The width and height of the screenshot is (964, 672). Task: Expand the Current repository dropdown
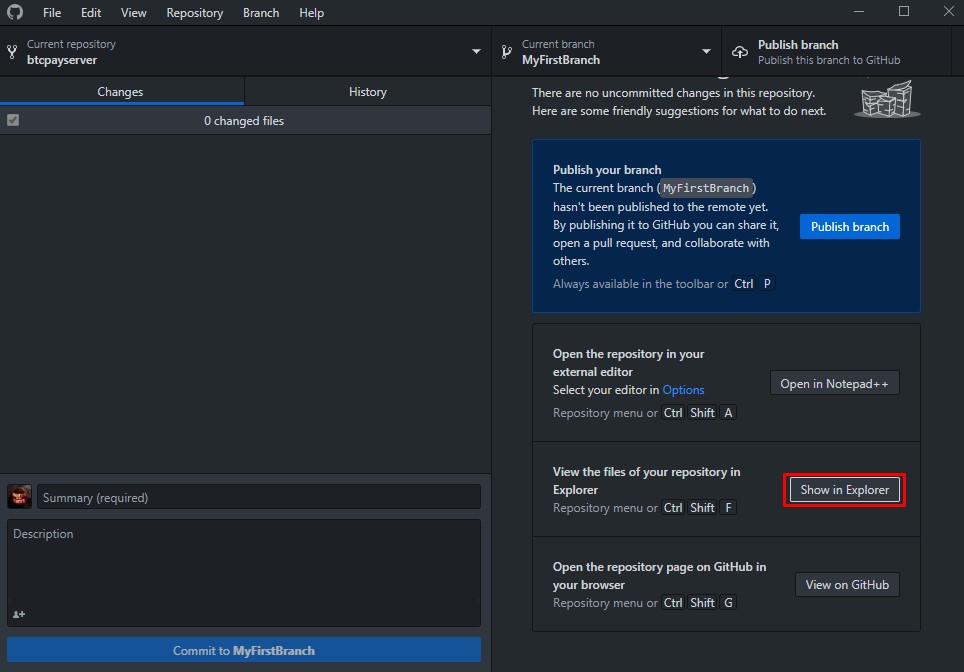pyautogui.click(x=476, y=52)
